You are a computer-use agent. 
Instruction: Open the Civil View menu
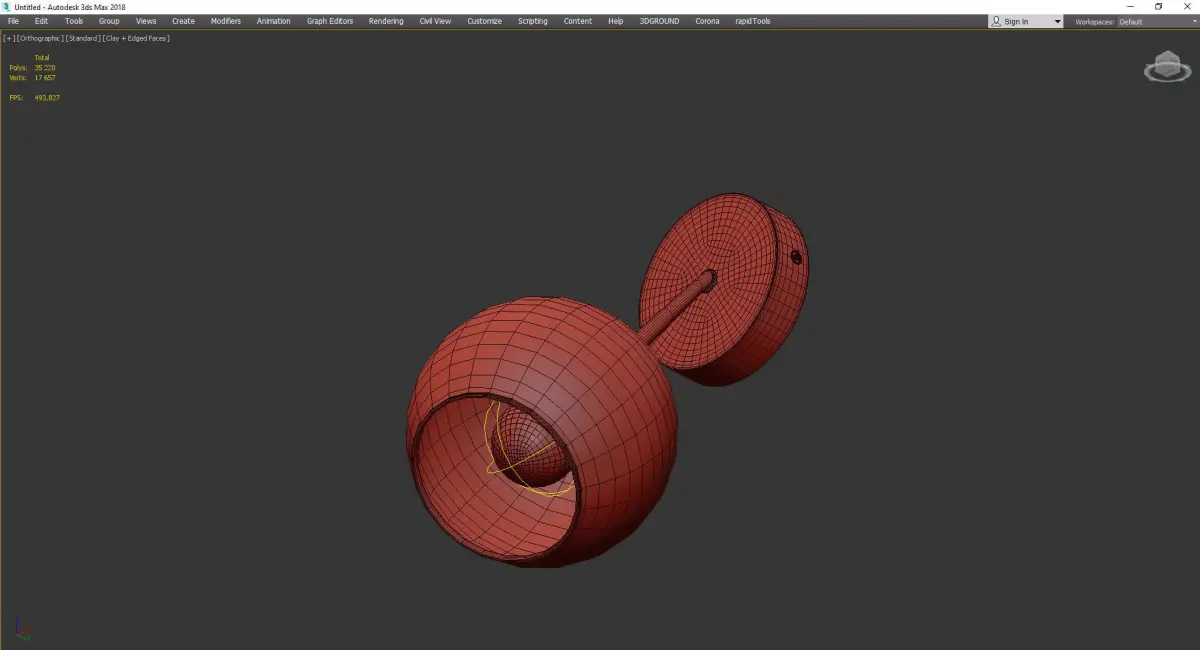[x=435, y=21]
